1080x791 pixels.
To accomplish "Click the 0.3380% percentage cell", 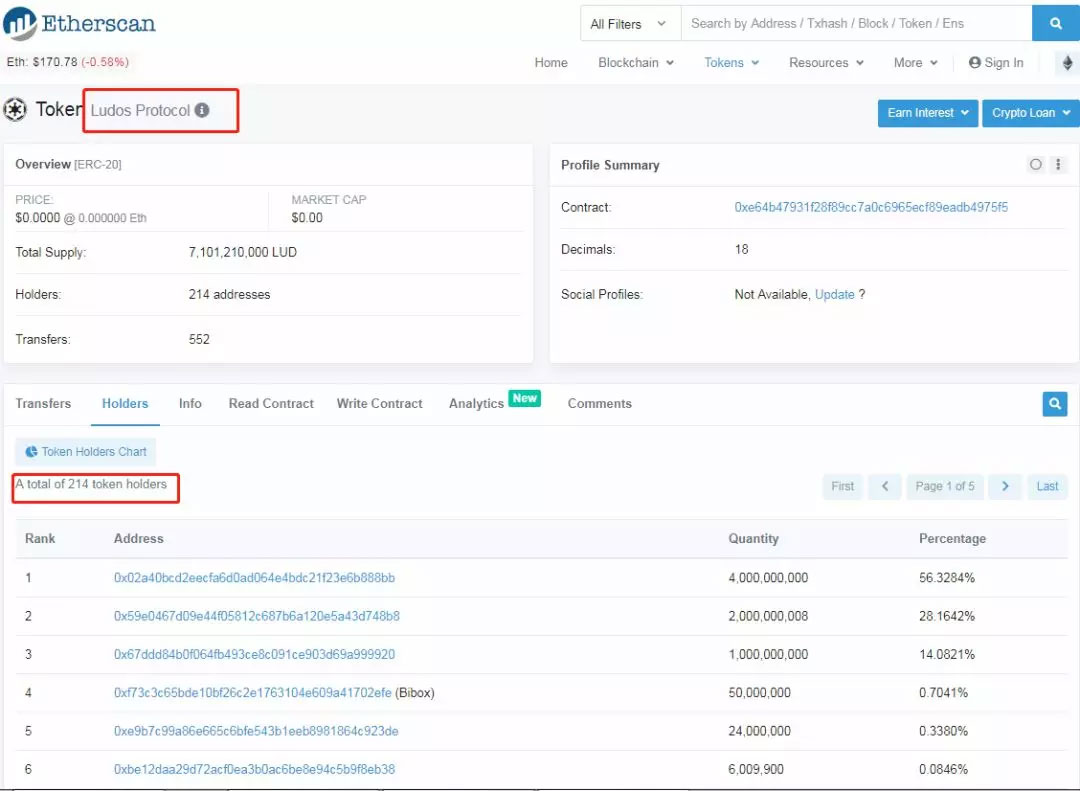I will [x=944, y=731].
